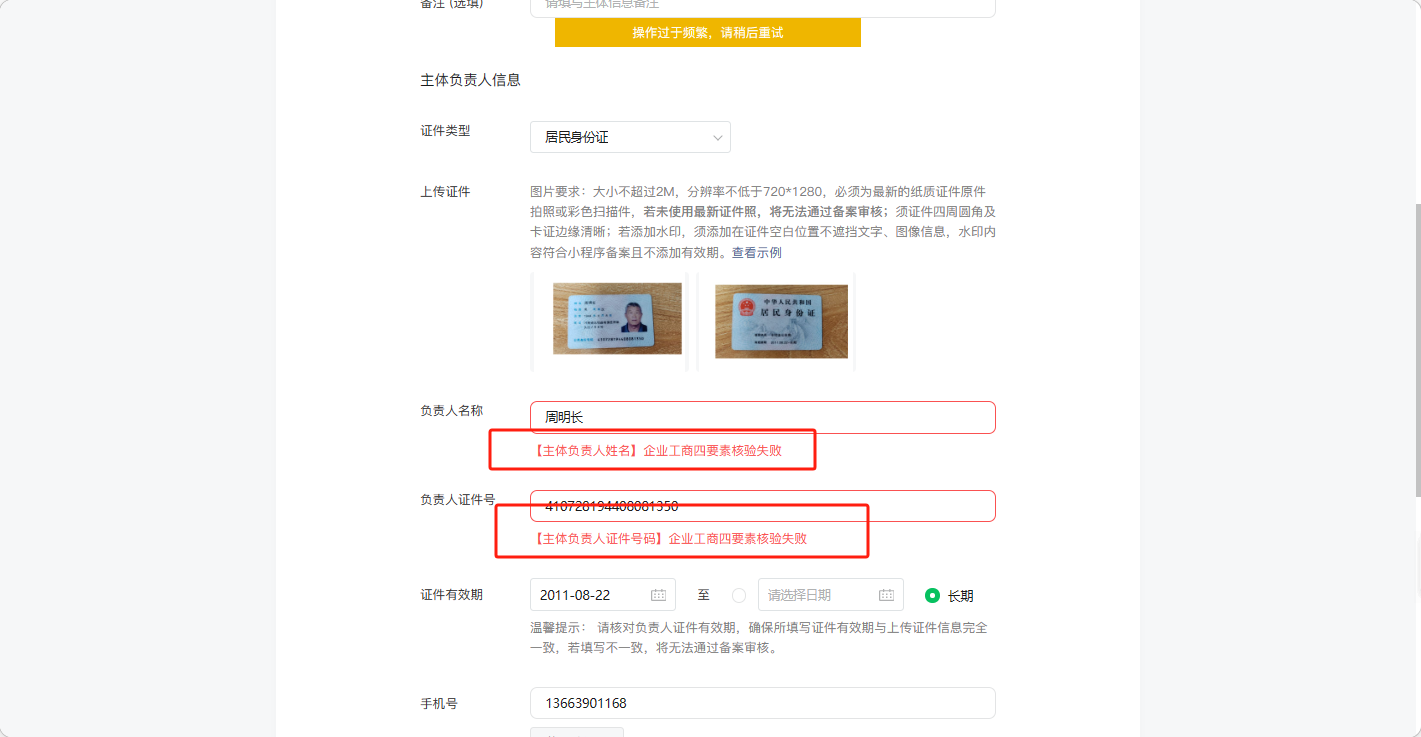Image resolution: width=1421 pixels, height=737 pixels.
Task: Click the 请选择日期 end date field
Action: pos(830,595)
